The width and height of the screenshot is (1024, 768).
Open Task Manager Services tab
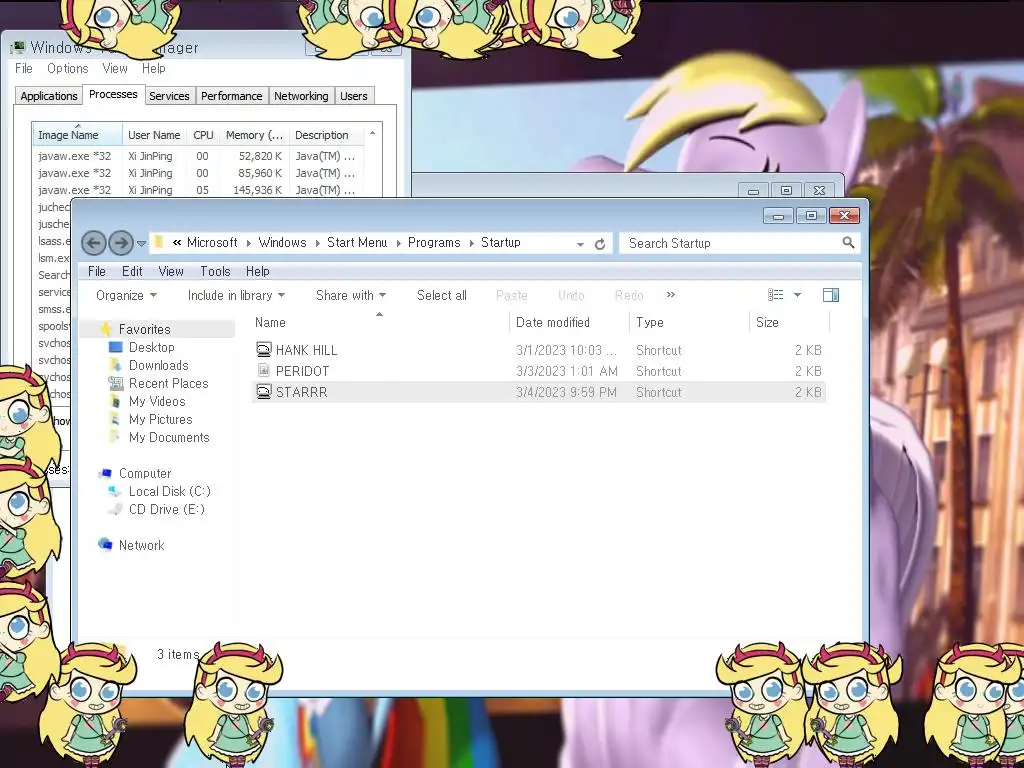click(x=169, y=96)
